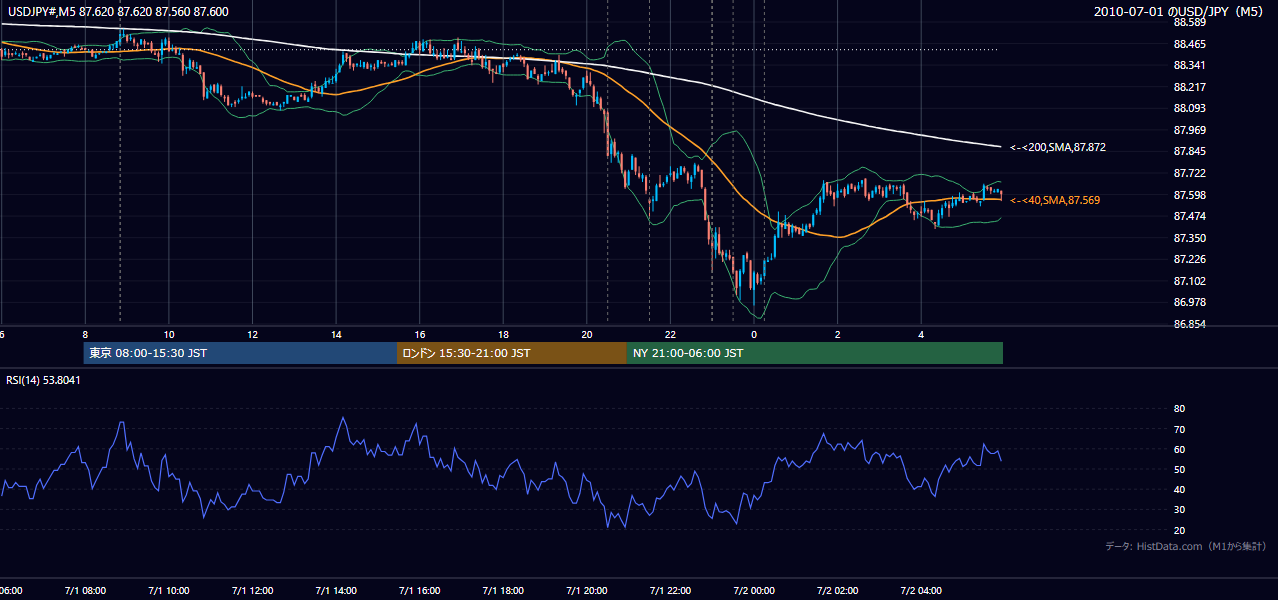Click hour label 10 under price chart
The width and height of the screenshot is (1278, 600).
(169, 335)
